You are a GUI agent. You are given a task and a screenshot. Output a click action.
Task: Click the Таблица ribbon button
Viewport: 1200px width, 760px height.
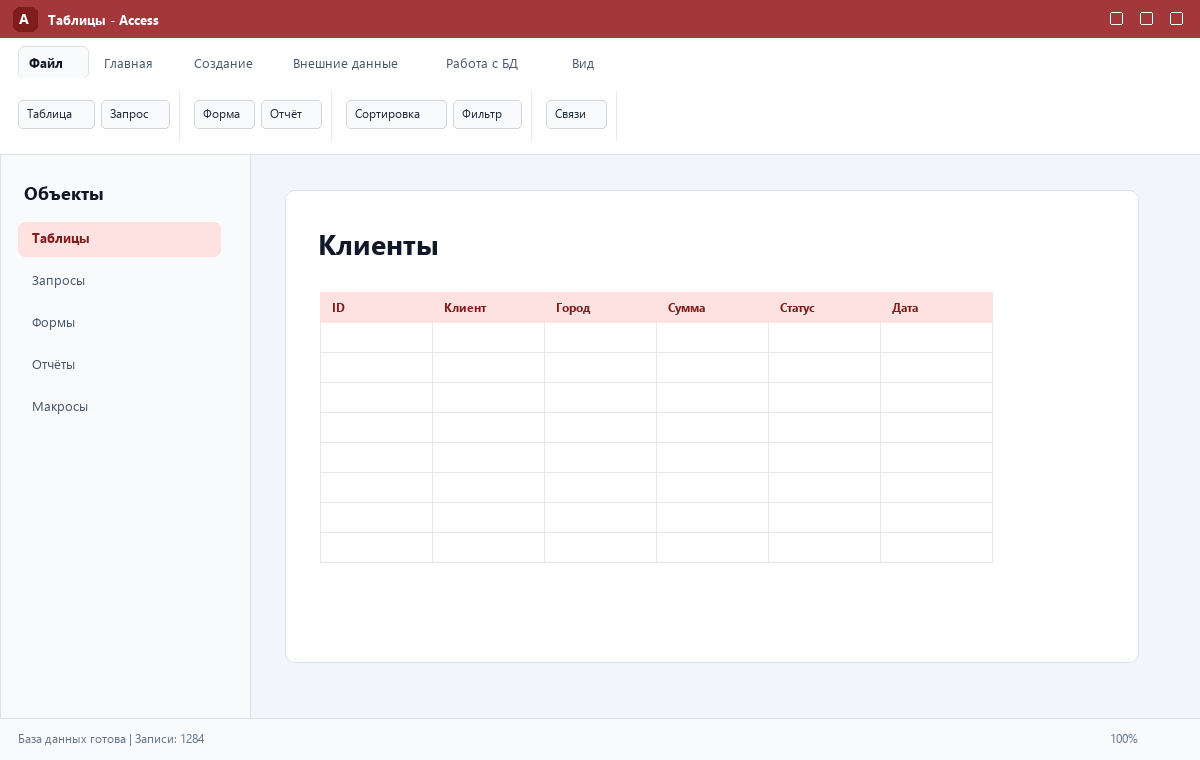(x=56, y=114)
